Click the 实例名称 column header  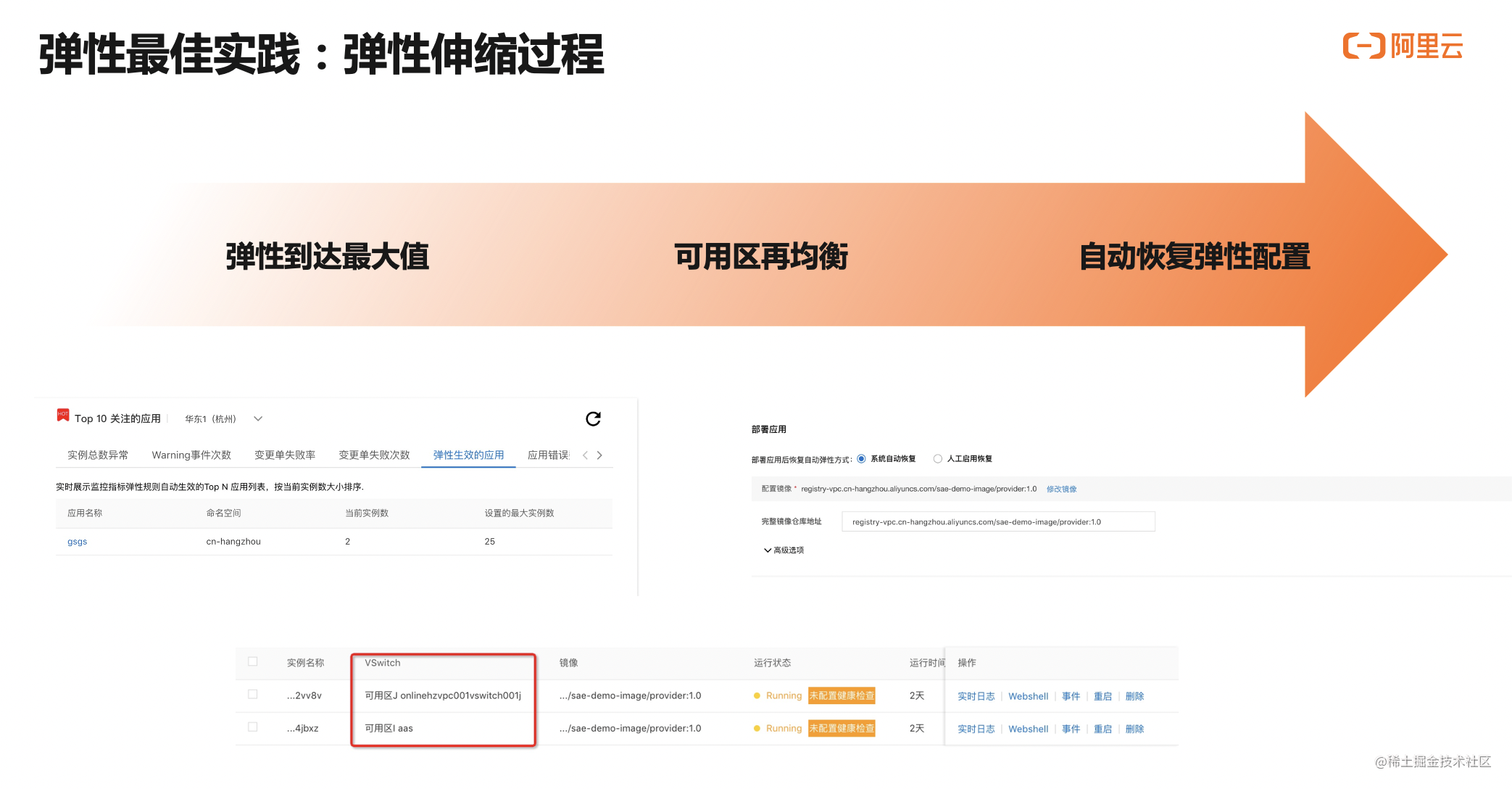(x=305, y=663)
